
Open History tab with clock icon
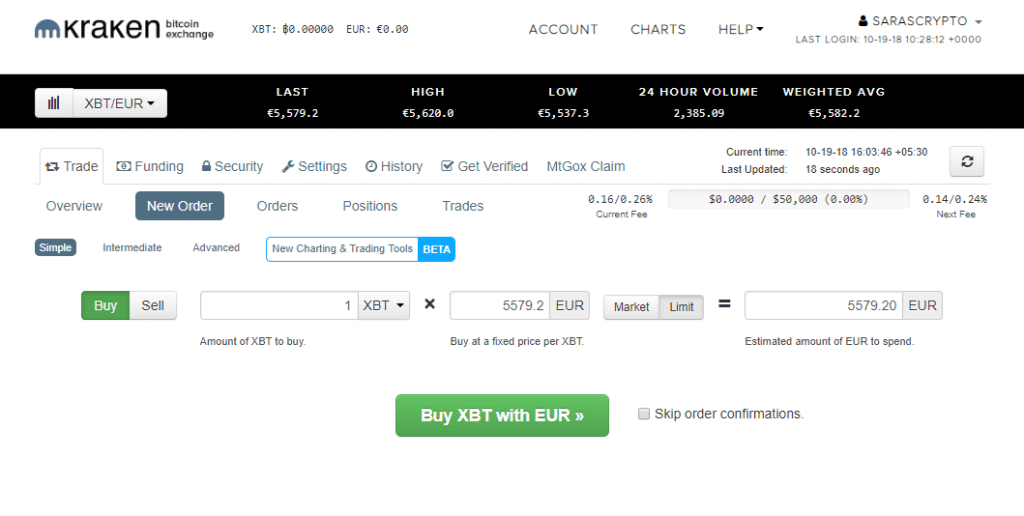(393, 166)
